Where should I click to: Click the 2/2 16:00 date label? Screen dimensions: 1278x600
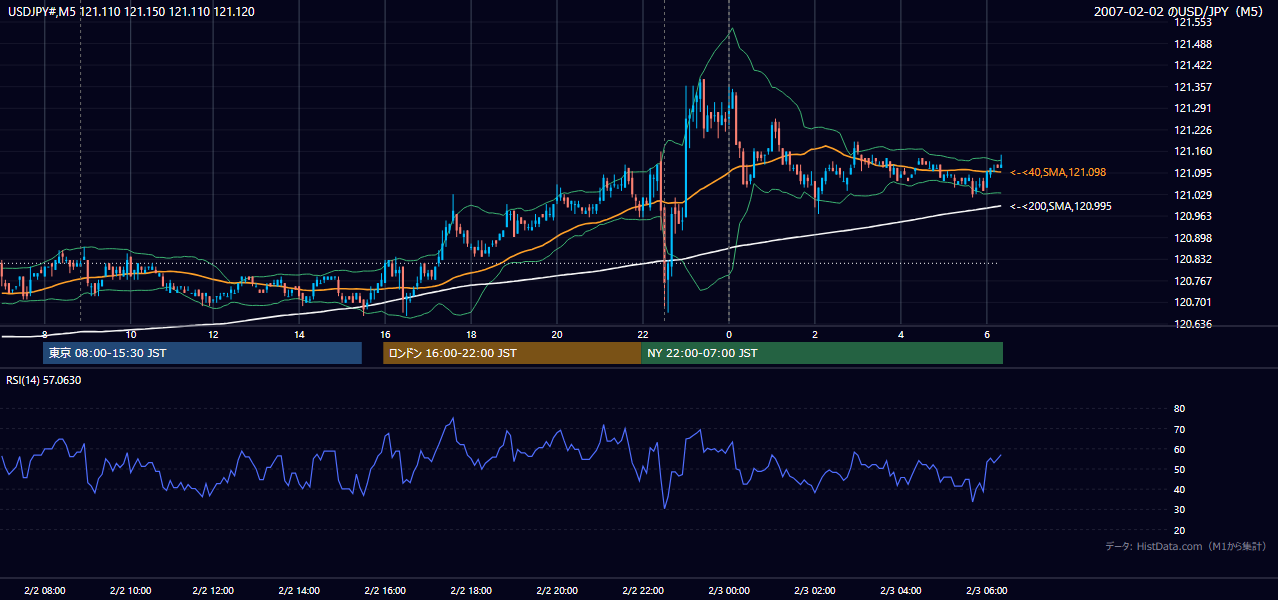tap(386, 590)
